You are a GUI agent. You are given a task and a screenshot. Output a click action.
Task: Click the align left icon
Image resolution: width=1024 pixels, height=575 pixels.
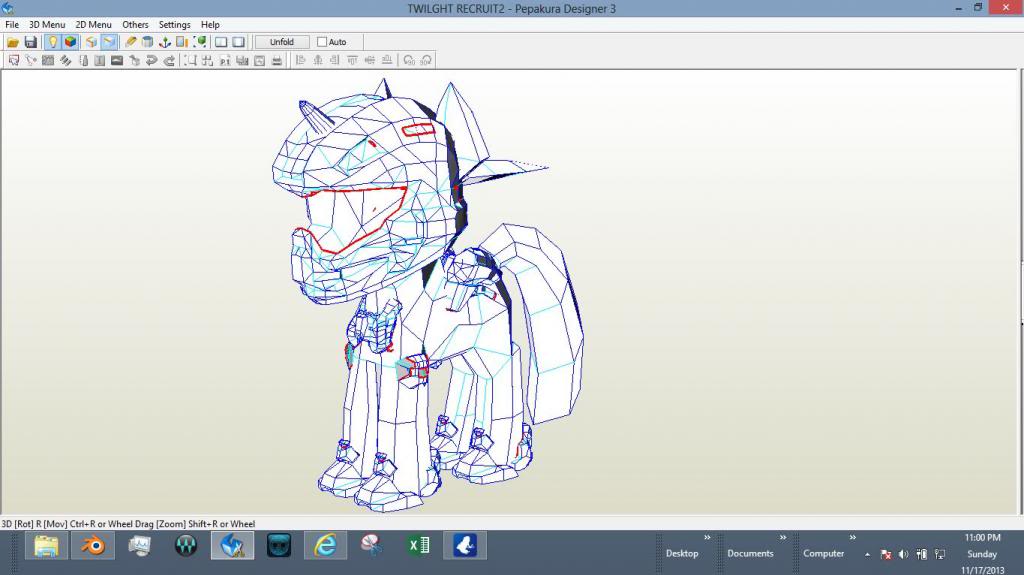point(300,60)
